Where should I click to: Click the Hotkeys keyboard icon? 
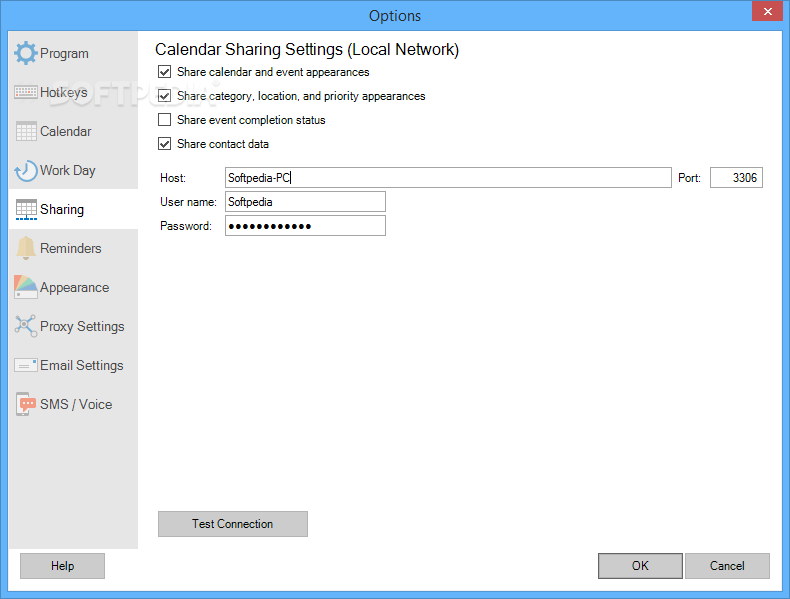pos(26,92)
